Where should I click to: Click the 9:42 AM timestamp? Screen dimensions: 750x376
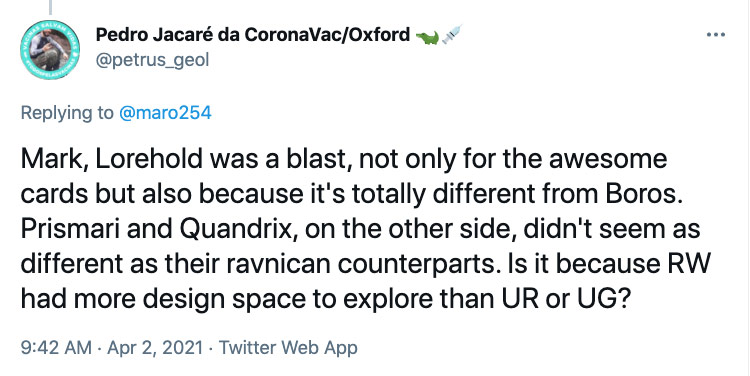click(56, 348)
